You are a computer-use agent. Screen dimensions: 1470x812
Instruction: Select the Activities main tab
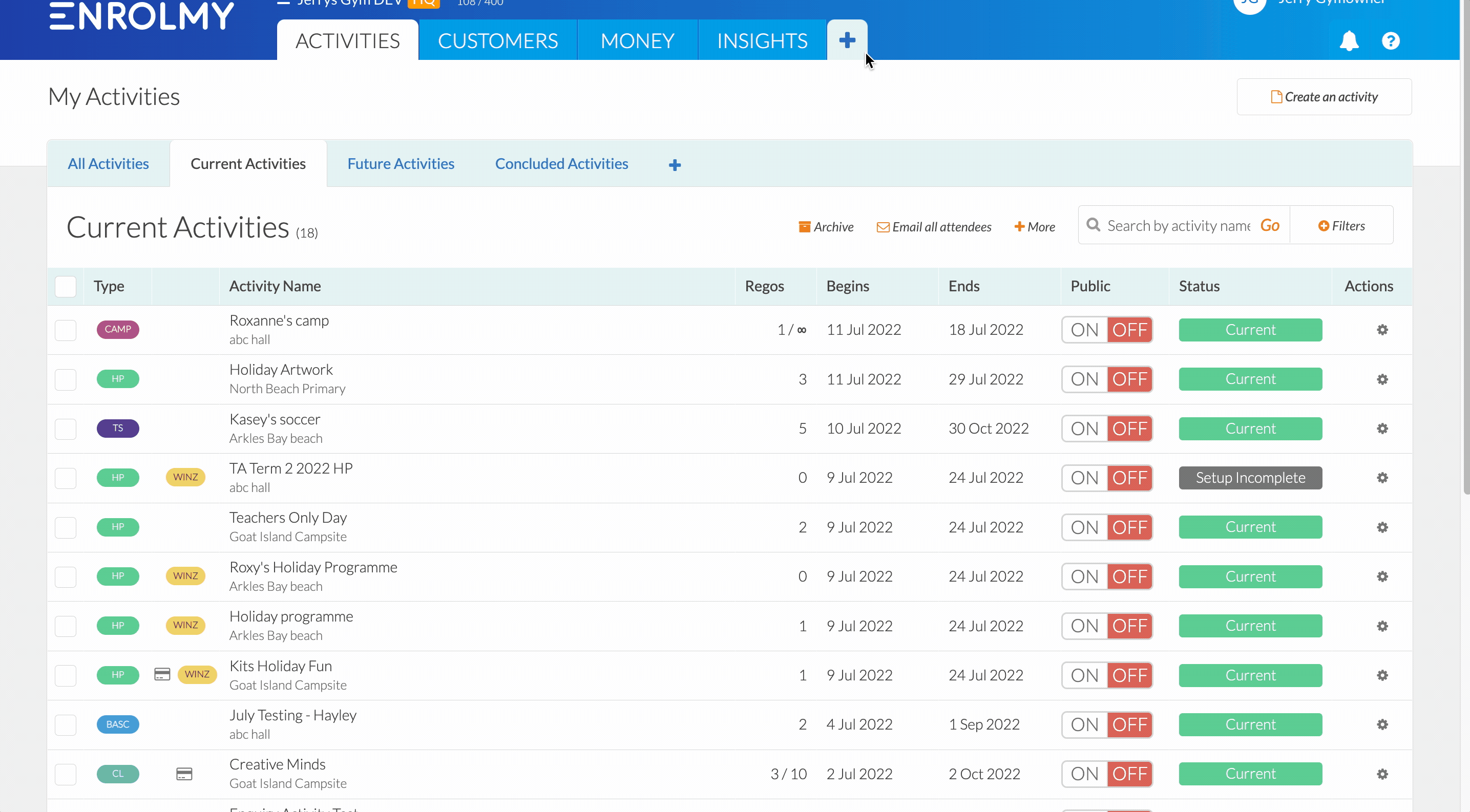point(348,40)
